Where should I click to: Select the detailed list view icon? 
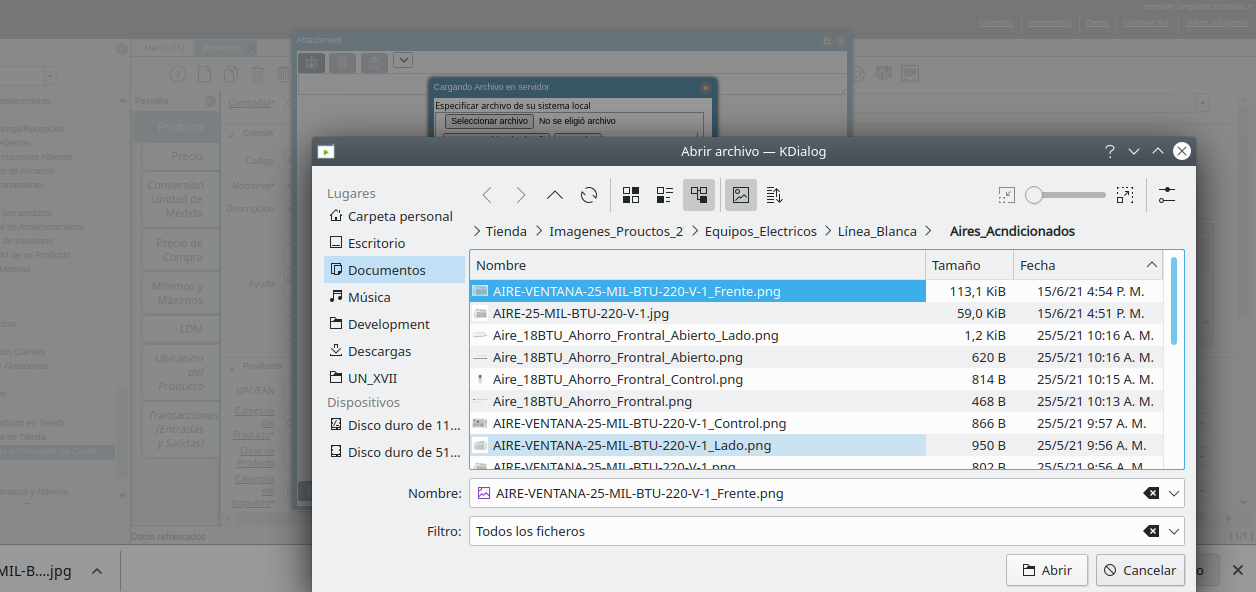tap(664, 194)
